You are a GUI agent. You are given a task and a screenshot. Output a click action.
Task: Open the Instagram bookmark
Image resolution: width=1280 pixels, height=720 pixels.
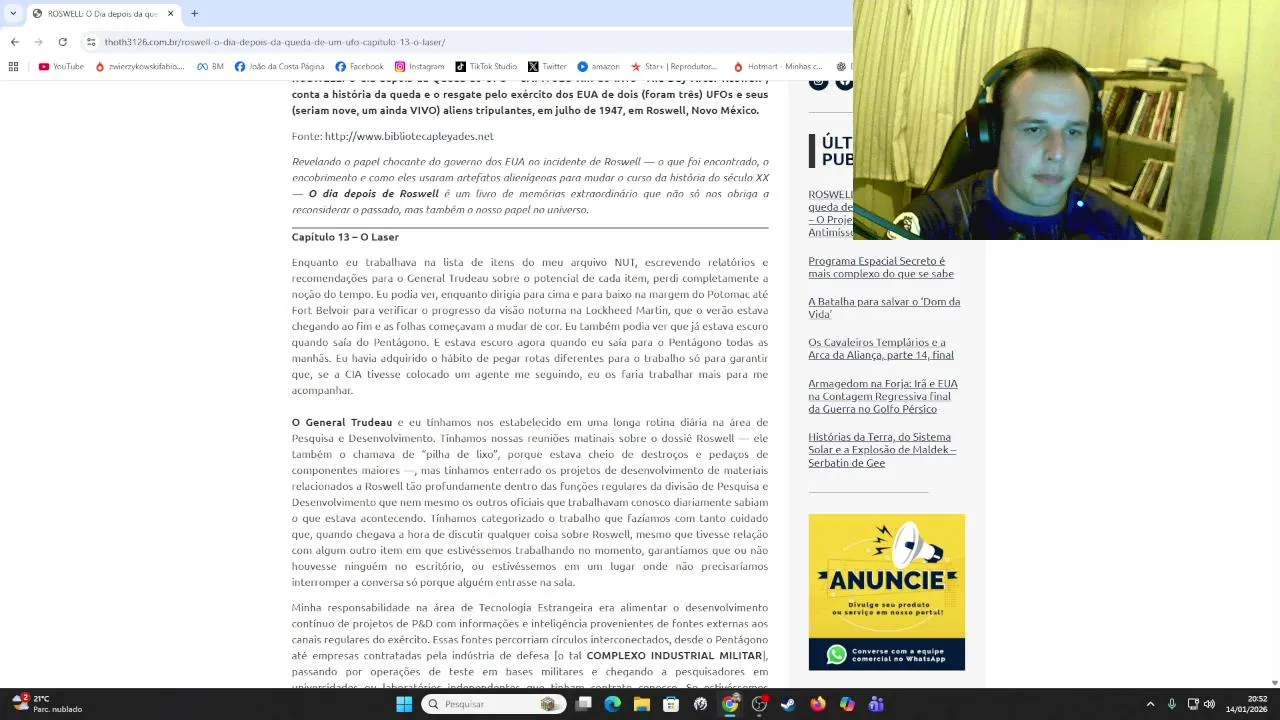pyautogui.click(x=419, y=67)
